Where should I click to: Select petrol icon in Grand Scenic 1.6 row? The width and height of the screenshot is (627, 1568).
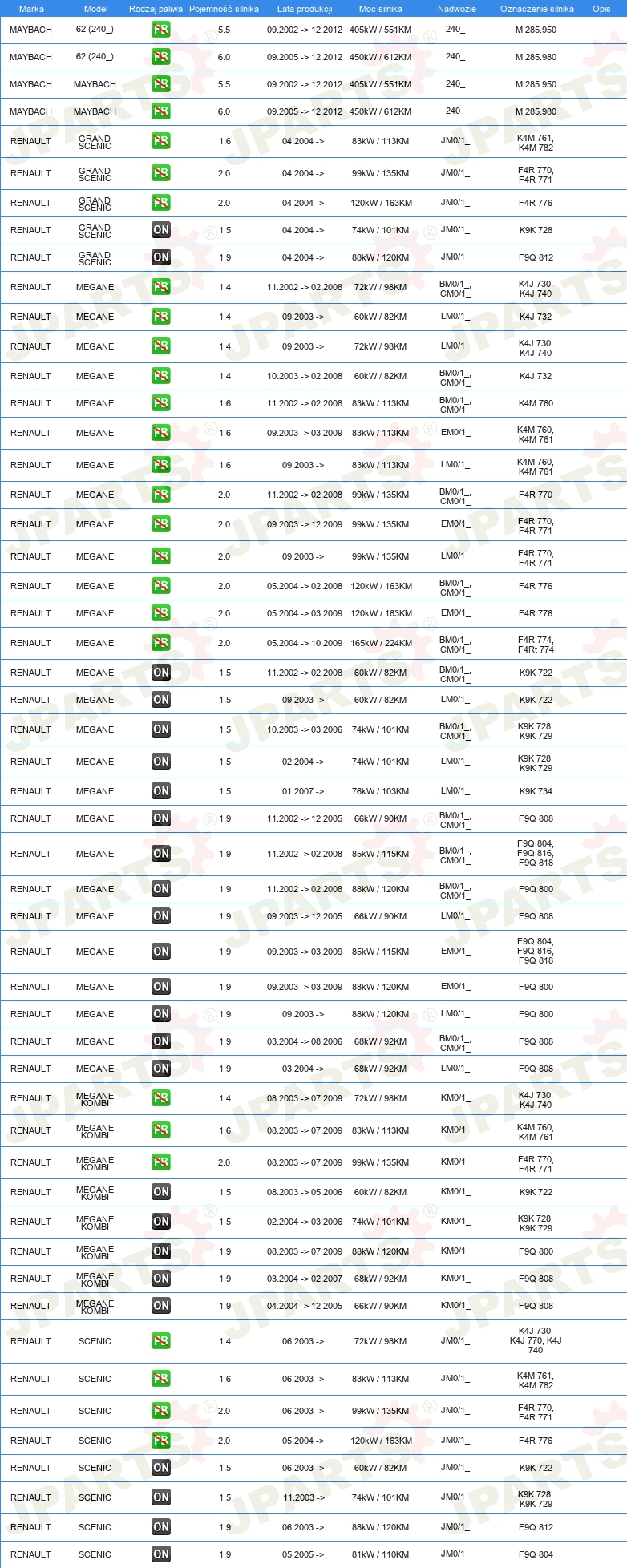[161, 141]
